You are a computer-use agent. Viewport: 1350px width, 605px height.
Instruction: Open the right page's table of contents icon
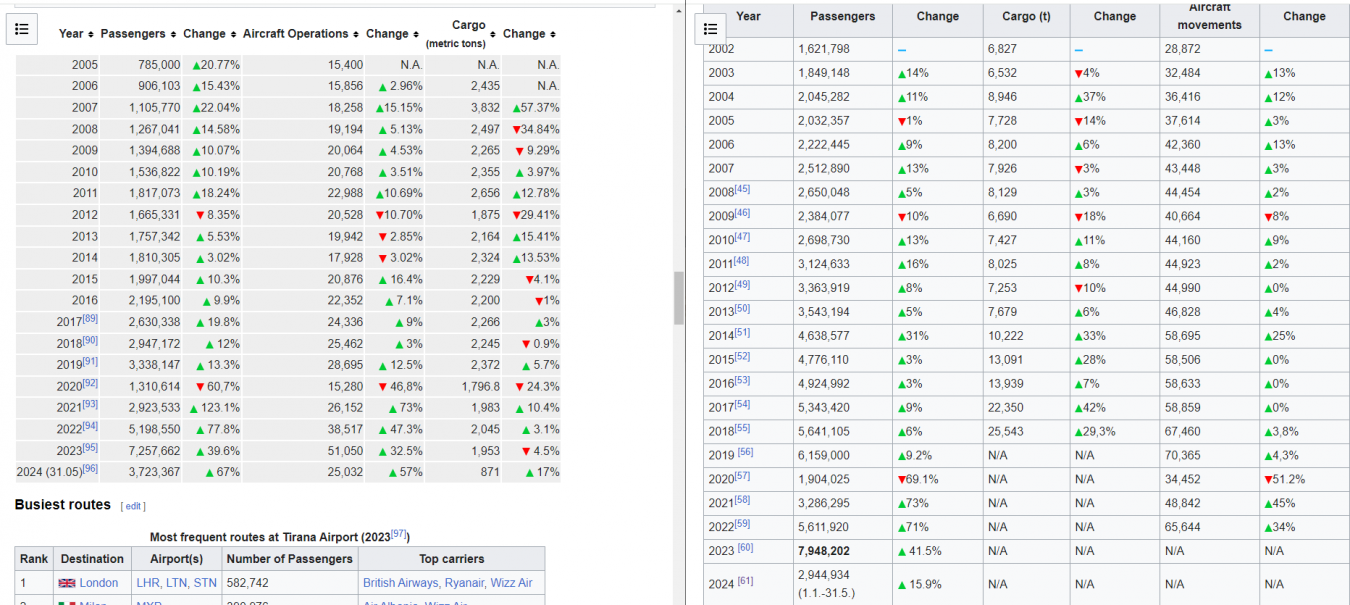711,29
